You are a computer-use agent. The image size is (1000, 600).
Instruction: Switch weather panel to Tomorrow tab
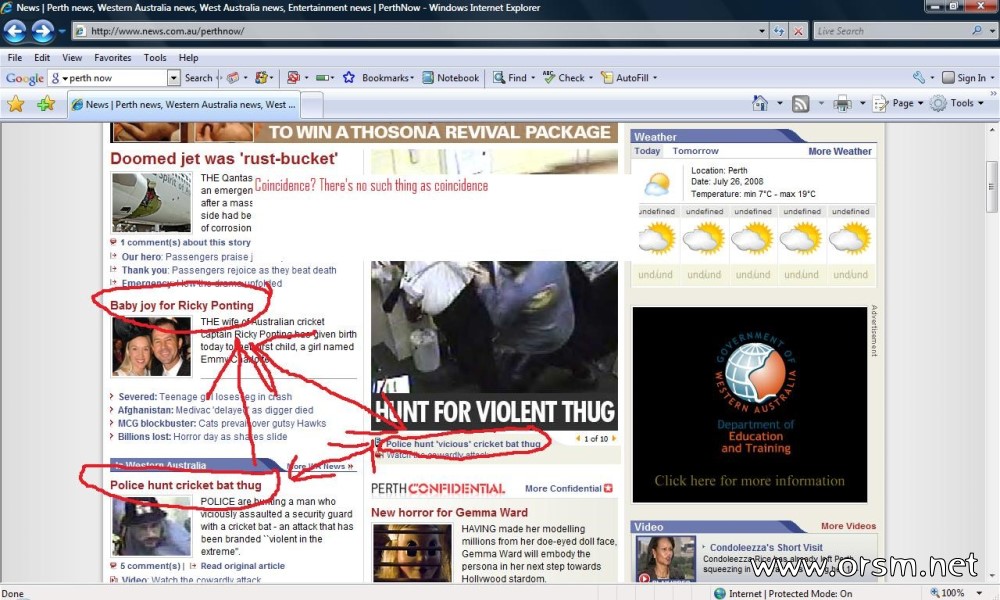pos(695,151)
